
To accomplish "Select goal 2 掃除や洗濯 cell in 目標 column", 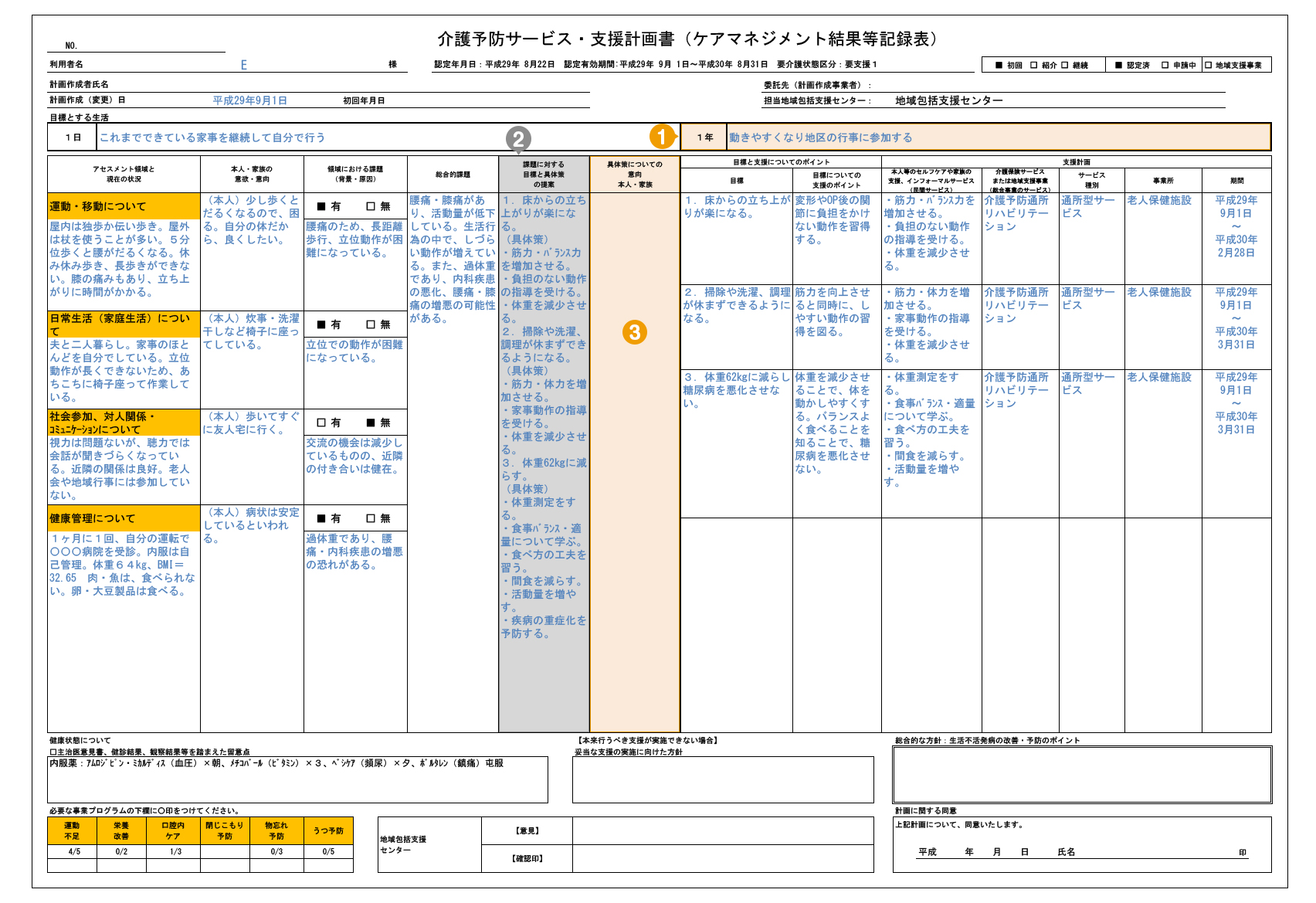I will point(737,327).
